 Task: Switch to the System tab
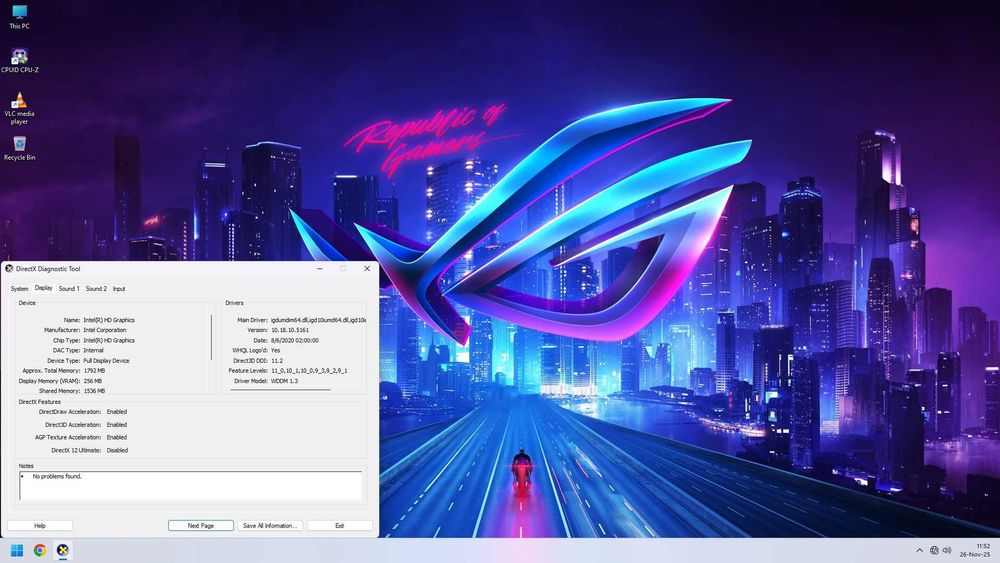19,289
